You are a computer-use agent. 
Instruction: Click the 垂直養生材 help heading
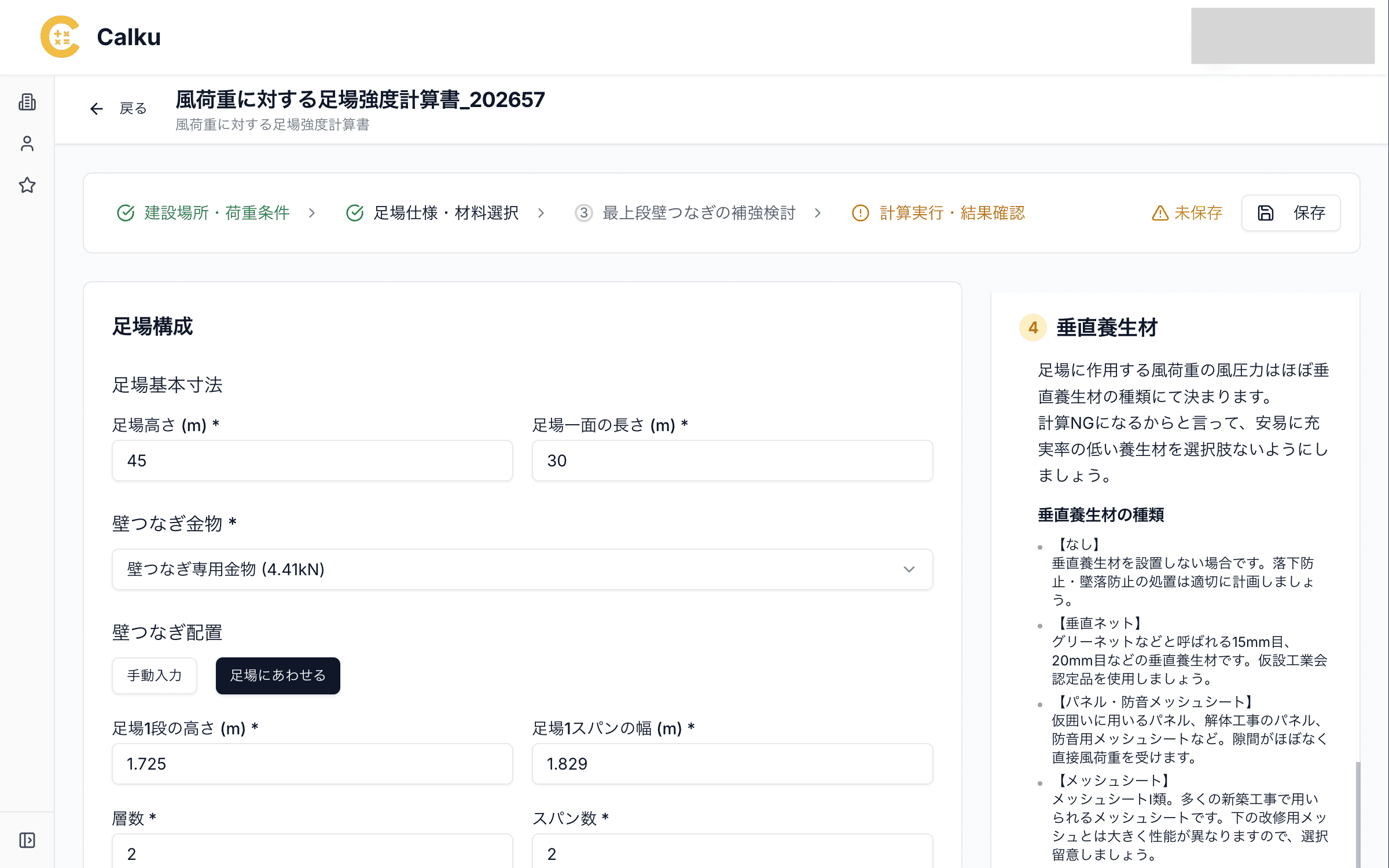[1107, 328]
